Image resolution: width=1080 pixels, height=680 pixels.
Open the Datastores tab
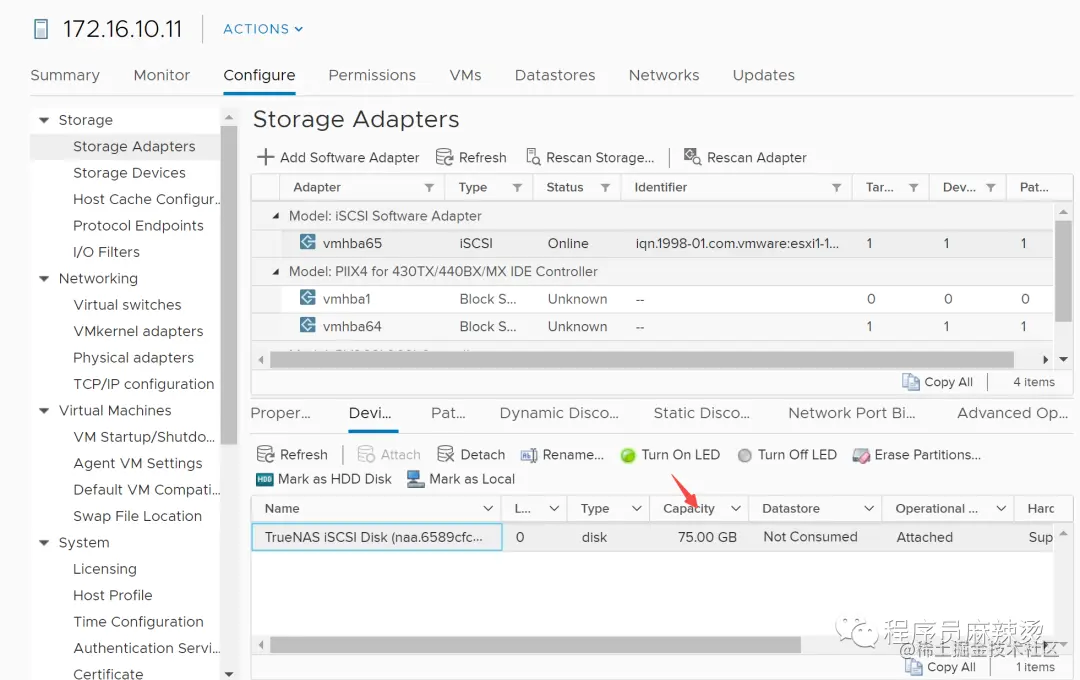555,75
